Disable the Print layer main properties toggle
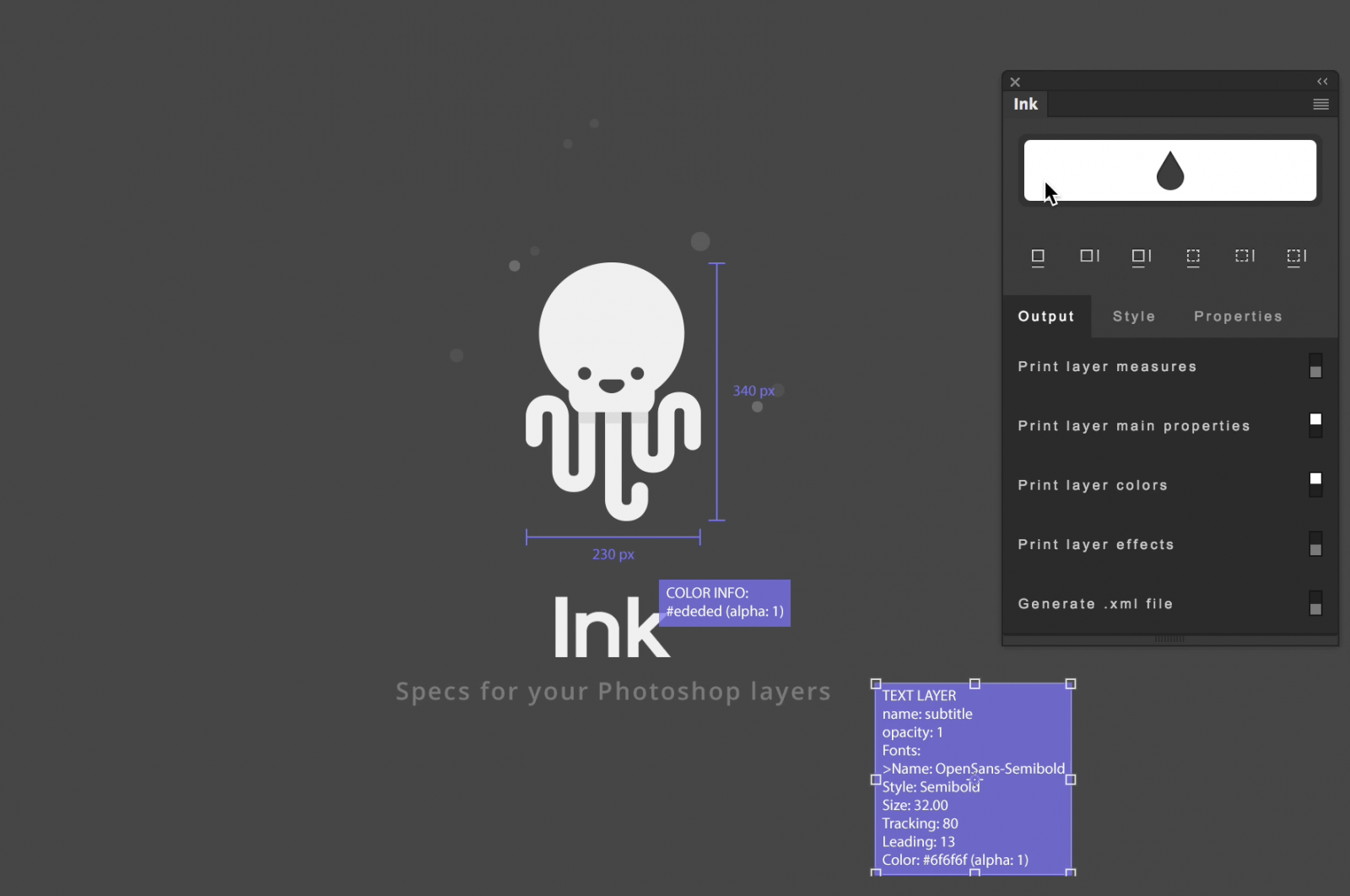Screen dimensions: 1350x896 [1315, 425]
